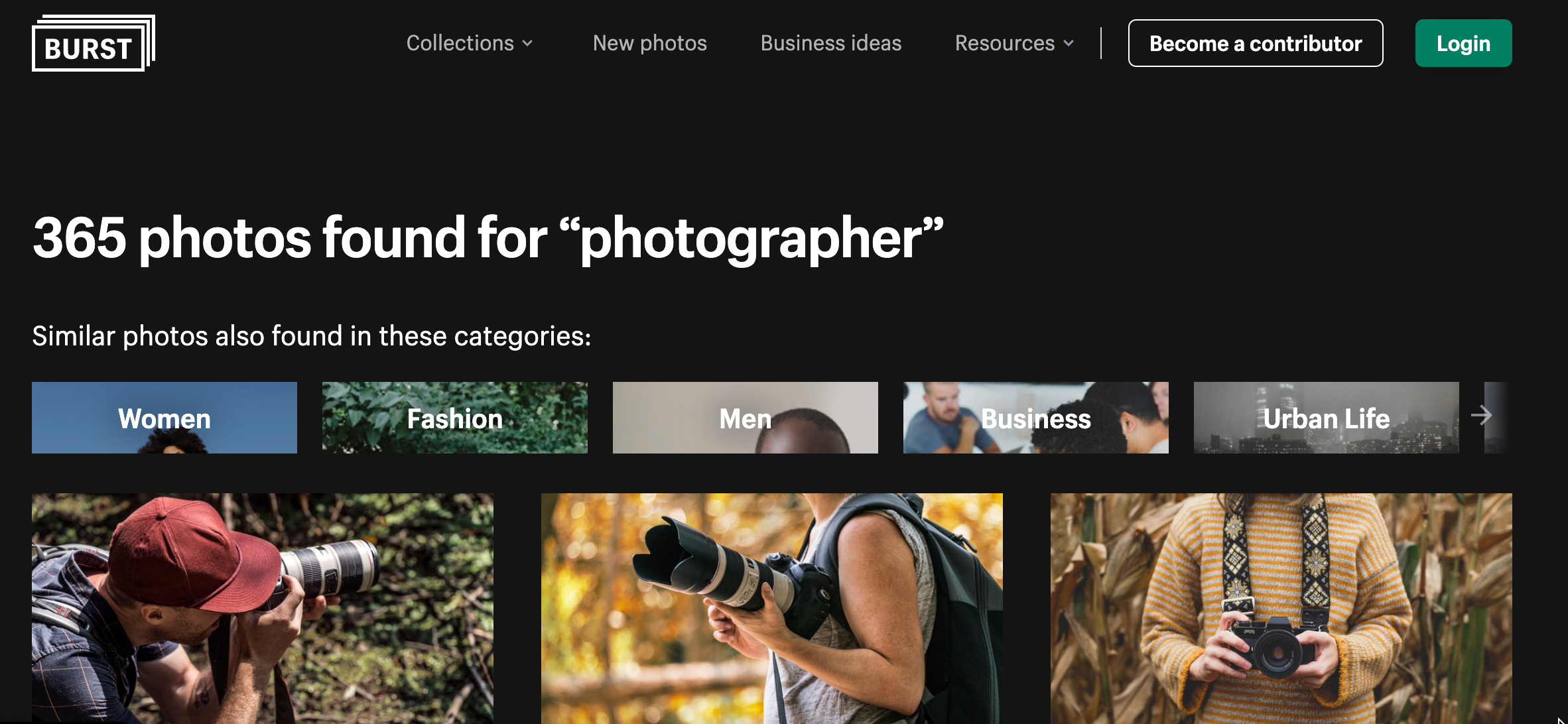View the Urban Life category
Viewport: 1568px width, 724px height.
click(1325, 417)
